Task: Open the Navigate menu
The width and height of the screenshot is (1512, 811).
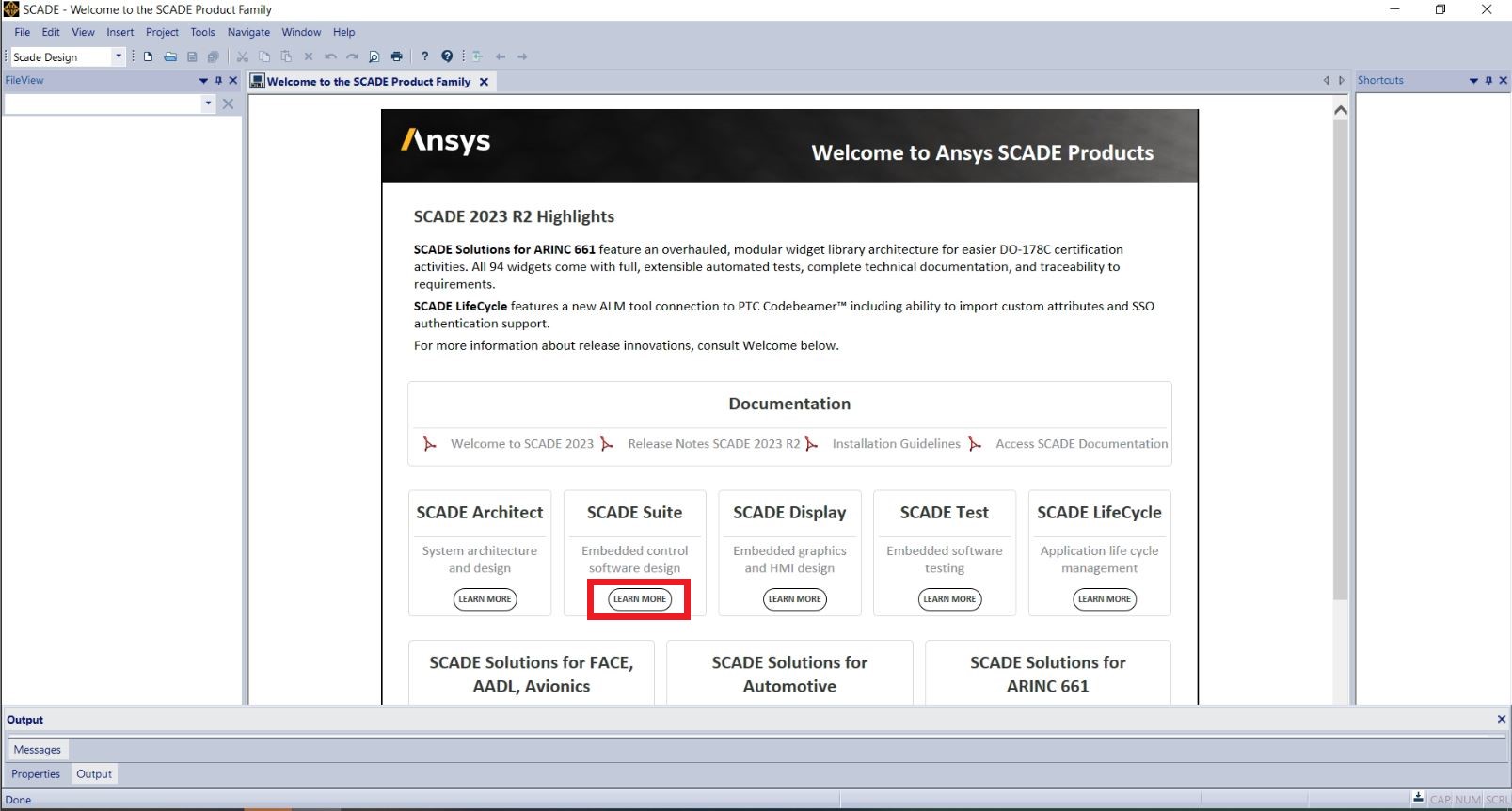Action: tap(248, 32)
